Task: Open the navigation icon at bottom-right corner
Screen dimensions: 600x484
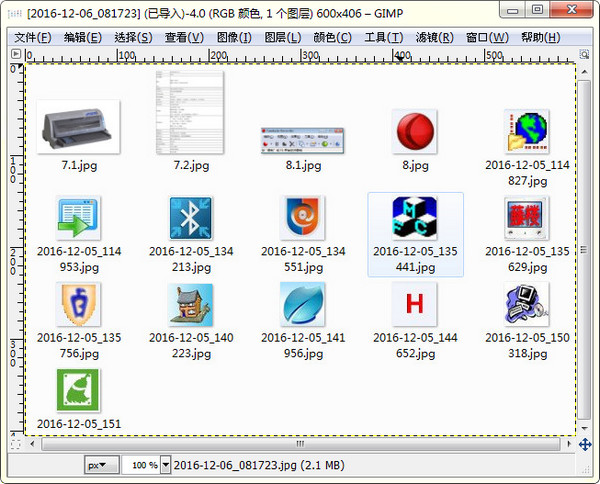Action: [585, 442]
